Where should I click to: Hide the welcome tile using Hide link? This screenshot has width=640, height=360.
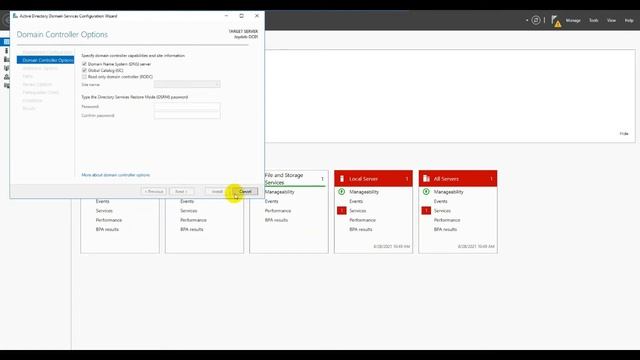[x=624, y=133]
